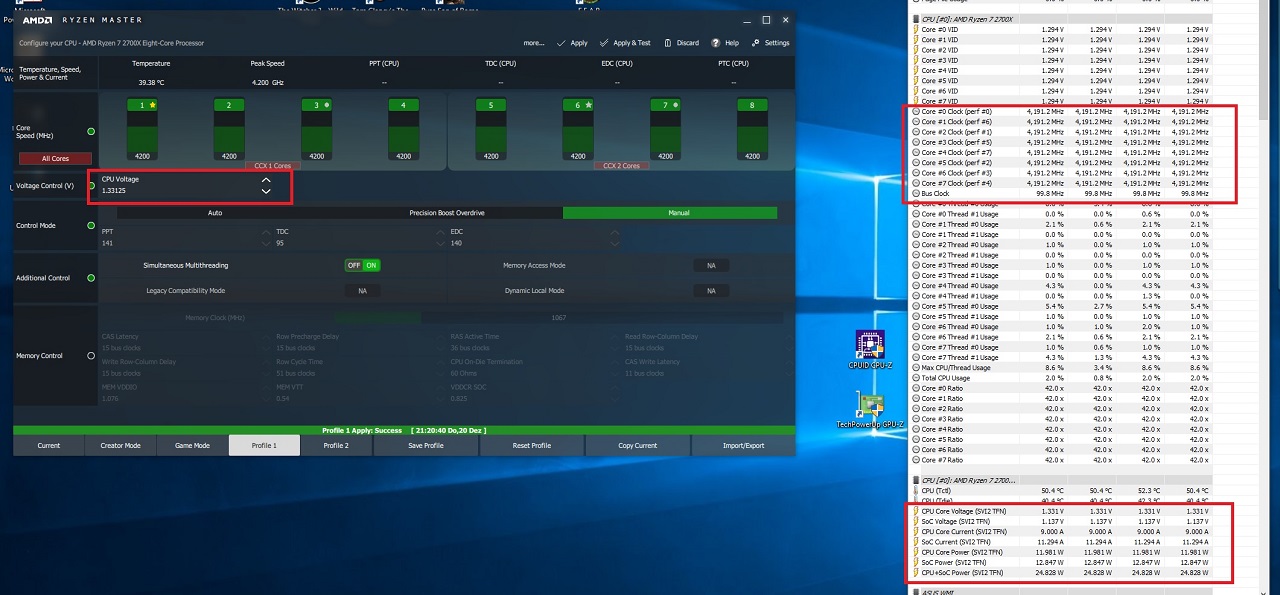Click the Save Profile button

(426, 446)
